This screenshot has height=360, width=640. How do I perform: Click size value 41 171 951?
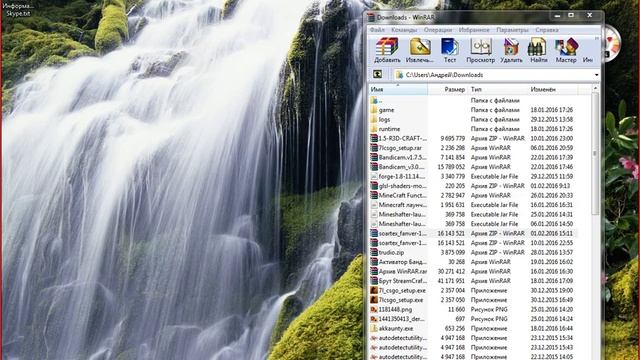tap(451, 281)
